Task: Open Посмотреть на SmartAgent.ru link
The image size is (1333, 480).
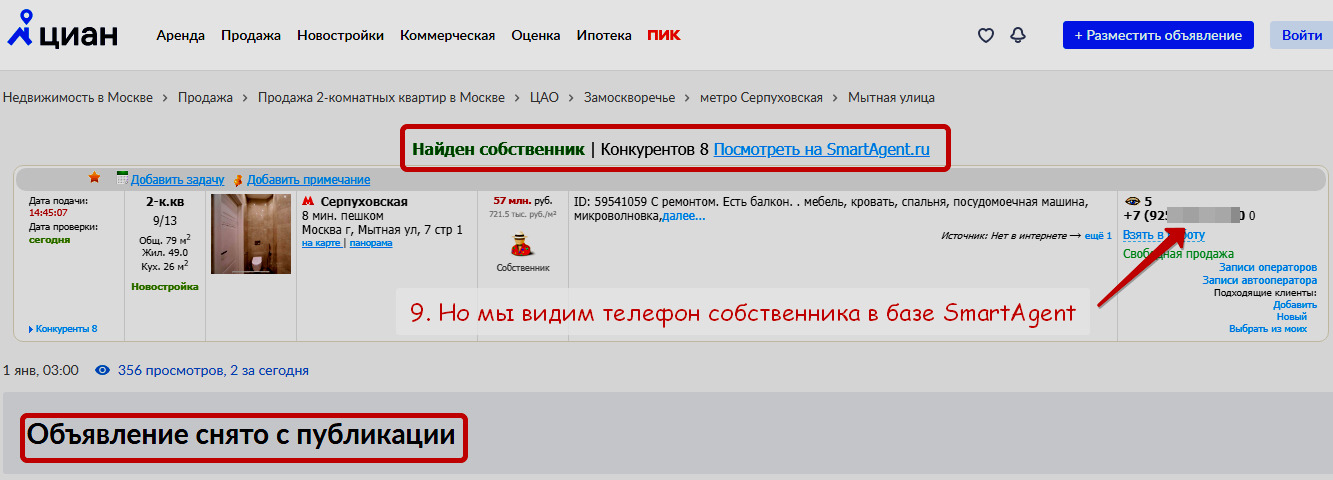Action: click(821, 150)
